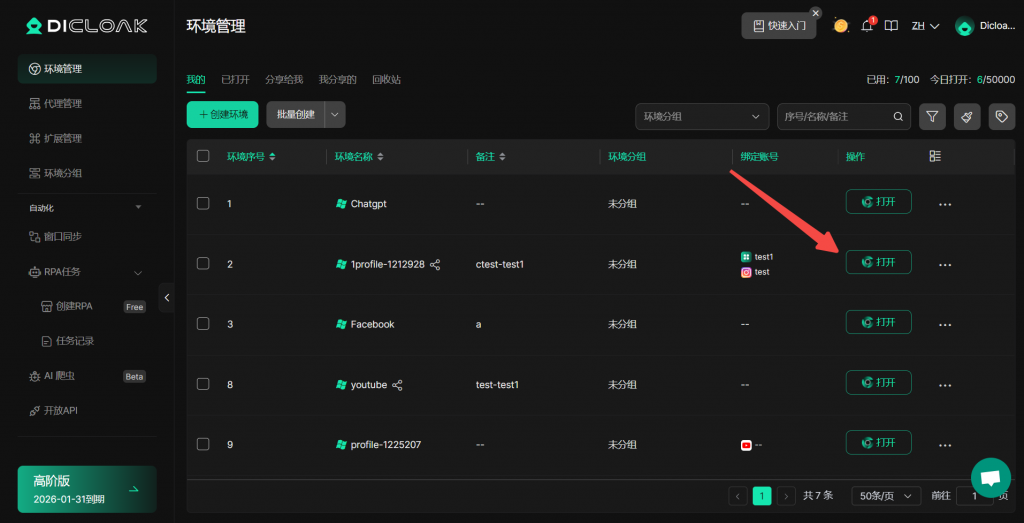Click share icon next to youtube profile
Screen dimensions: 1024x523
point(397,385)
